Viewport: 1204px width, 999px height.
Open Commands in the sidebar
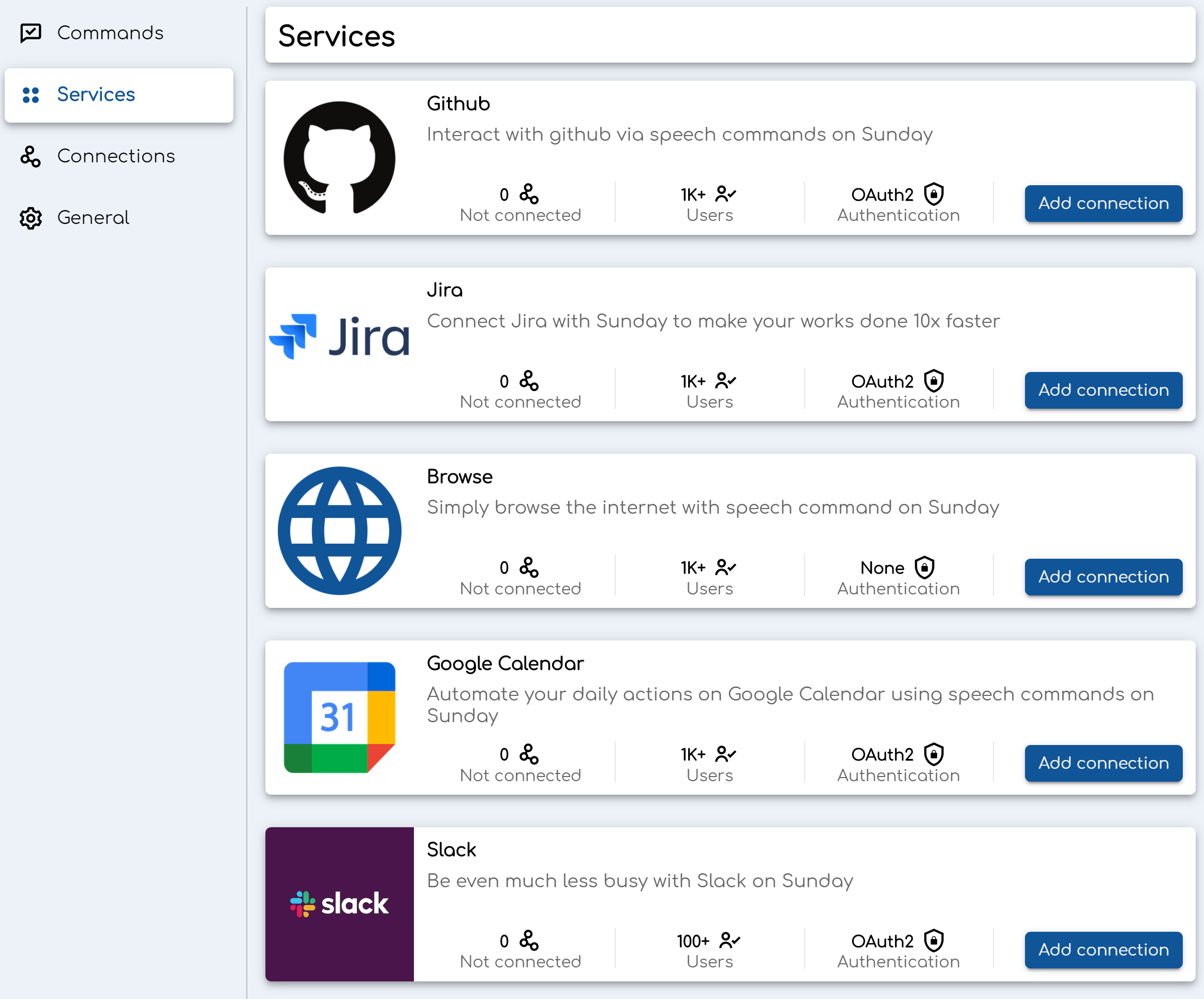click(x=110, y=33)
